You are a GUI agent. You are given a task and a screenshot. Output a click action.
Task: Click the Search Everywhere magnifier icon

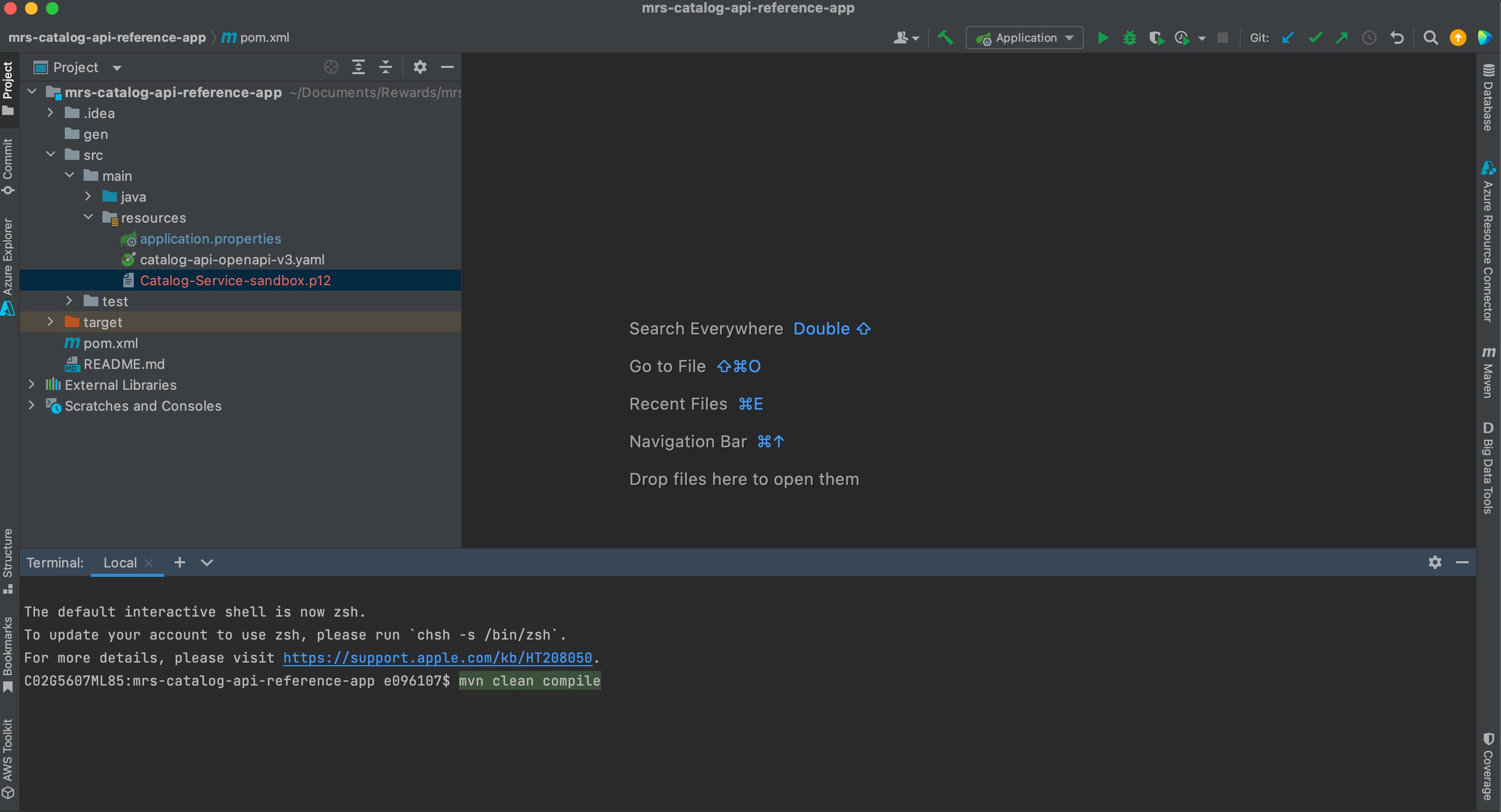(1430, 38)
